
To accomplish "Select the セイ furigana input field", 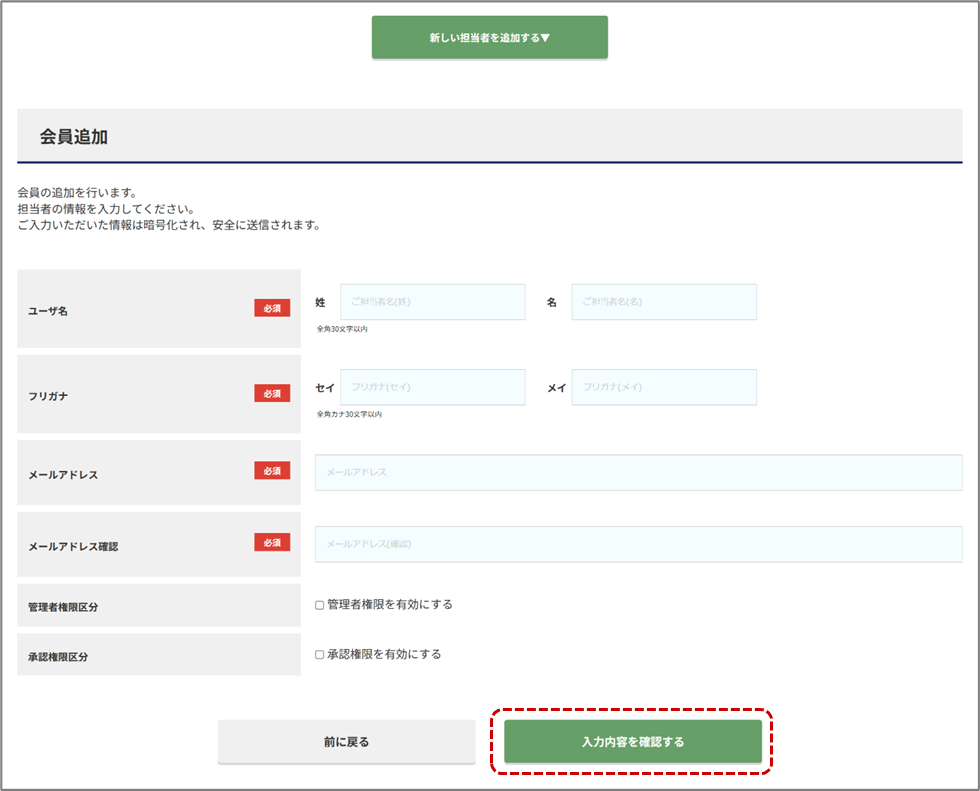I will (x=432, y=387).
